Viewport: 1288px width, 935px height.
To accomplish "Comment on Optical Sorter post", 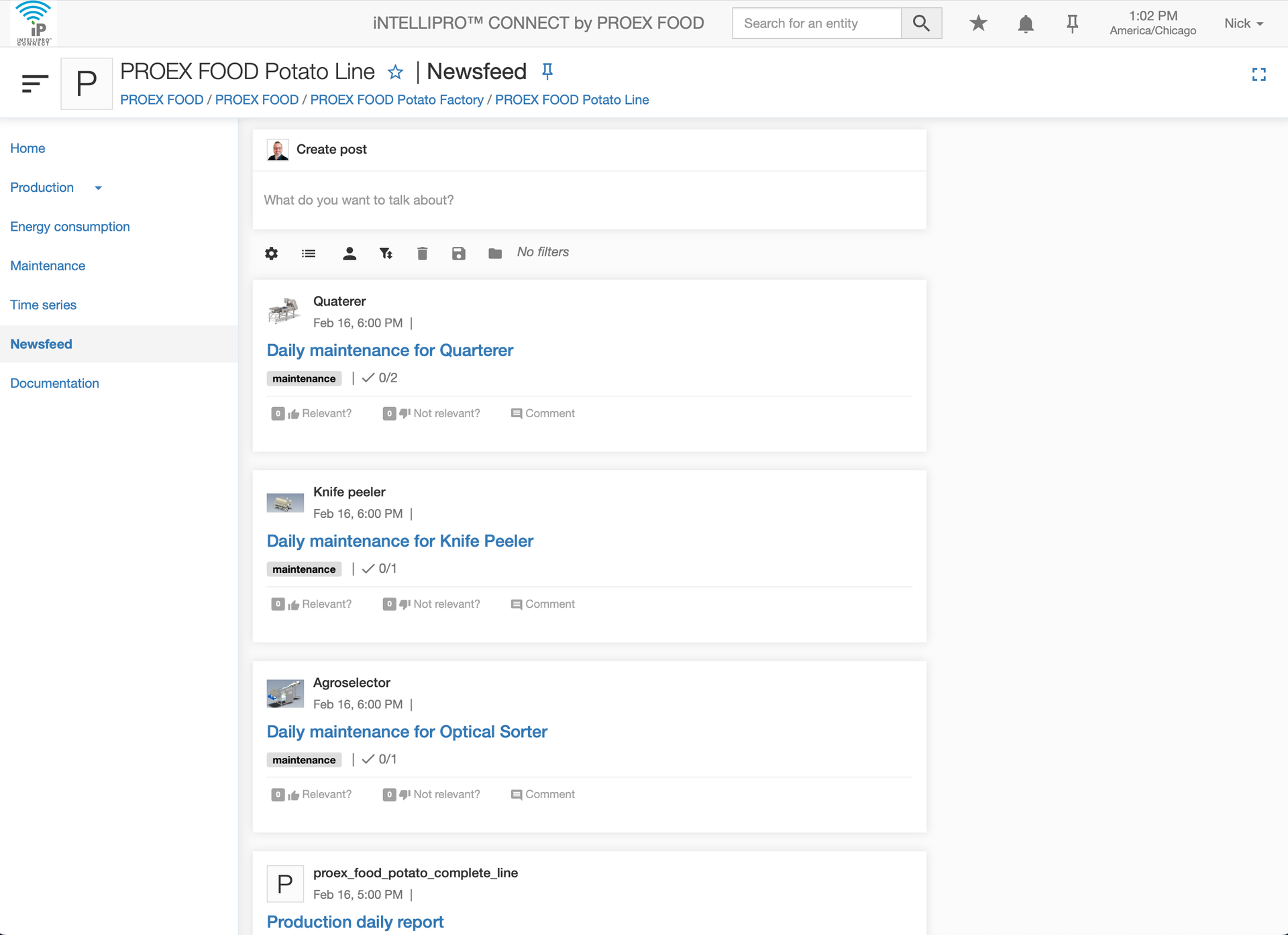I will click(x=543, y=794).
